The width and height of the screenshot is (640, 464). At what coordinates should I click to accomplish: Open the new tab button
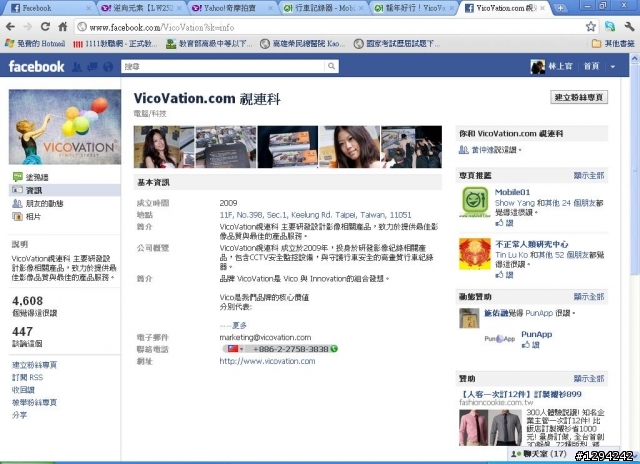point(560,8)
